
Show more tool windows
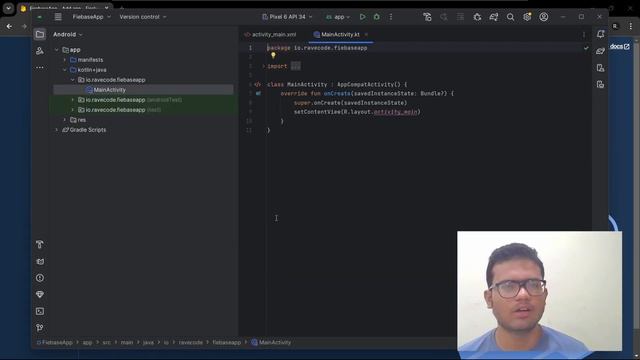[40, 67]
